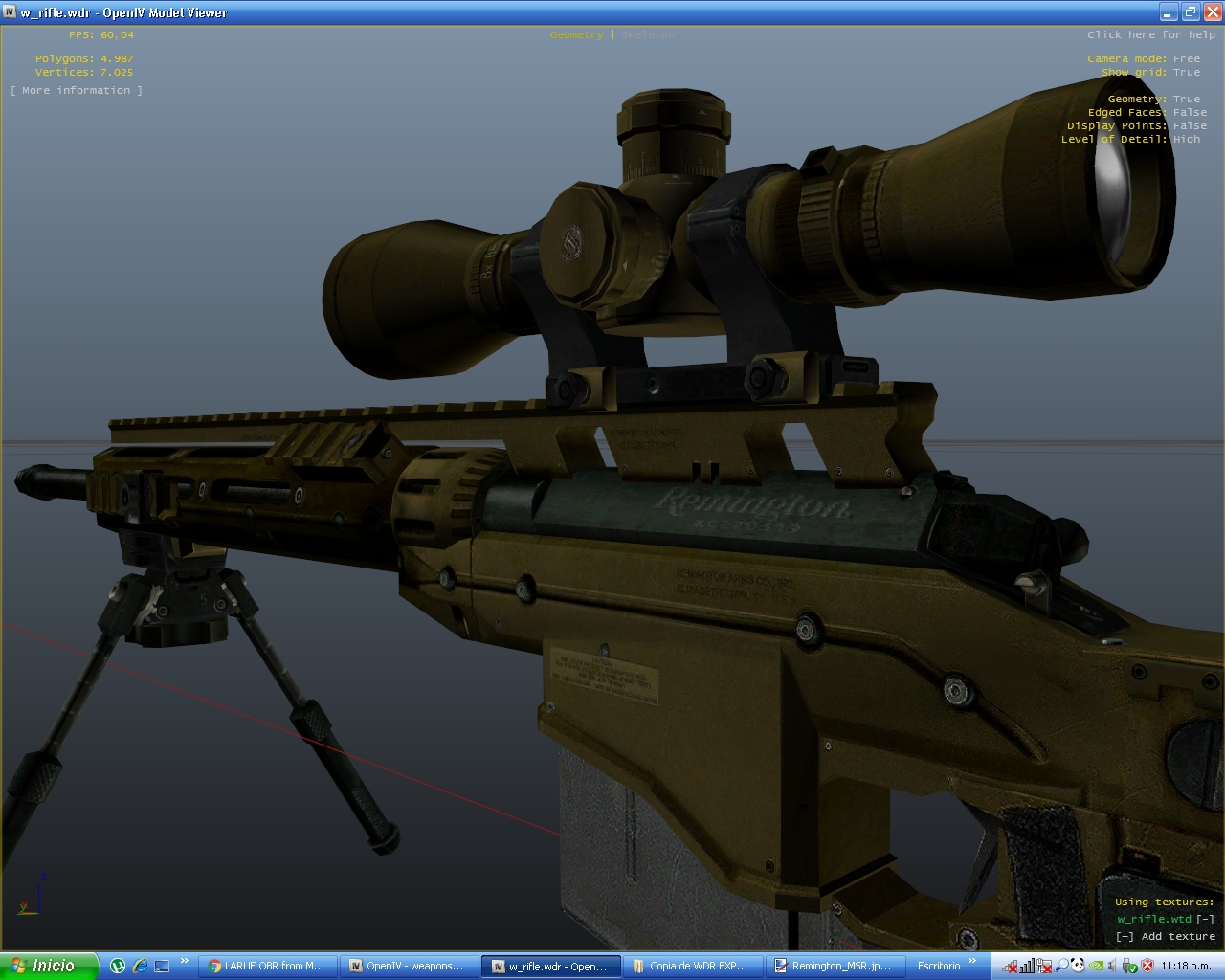The height and width of the screenshot is (980, 1225).
Task: Click the OpenIV title bar icon
Action: pos(11,12)
